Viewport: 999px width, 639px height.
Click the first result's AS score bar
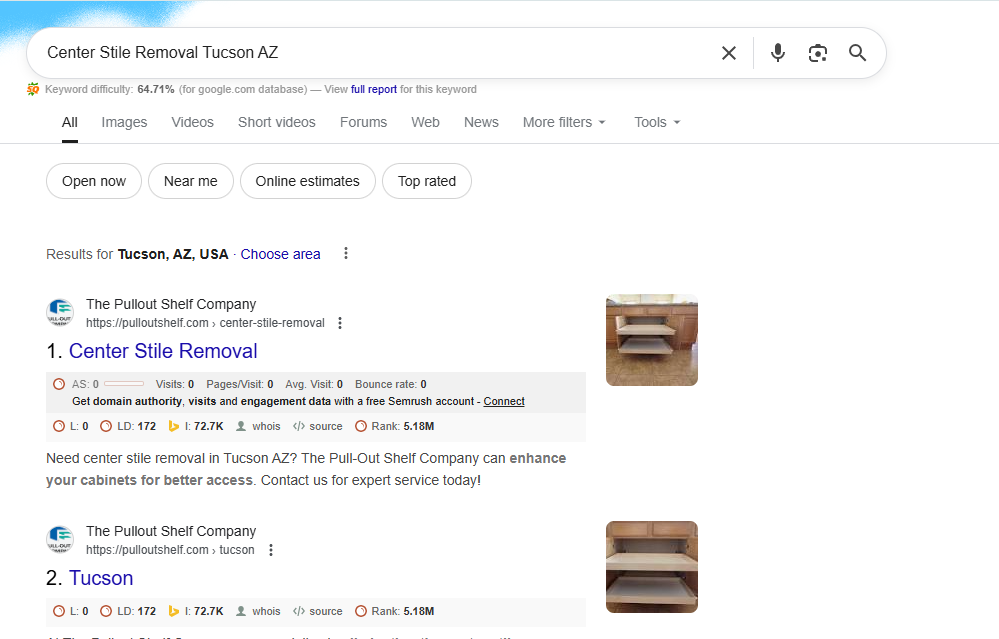pos(123,384)
